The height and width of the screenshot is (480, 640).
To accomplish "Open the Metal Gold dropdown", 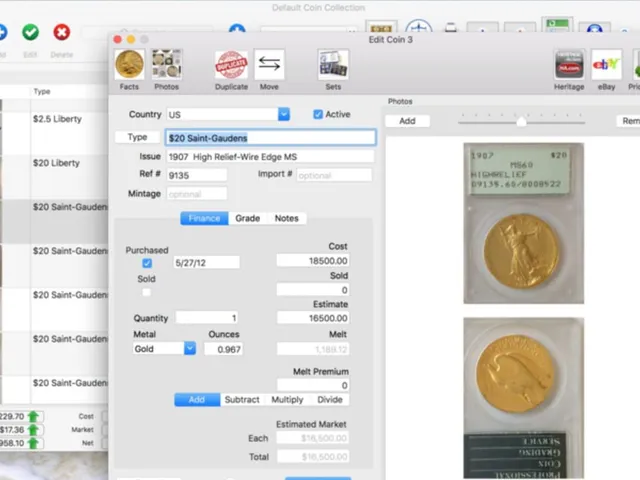I will [190, 349].
